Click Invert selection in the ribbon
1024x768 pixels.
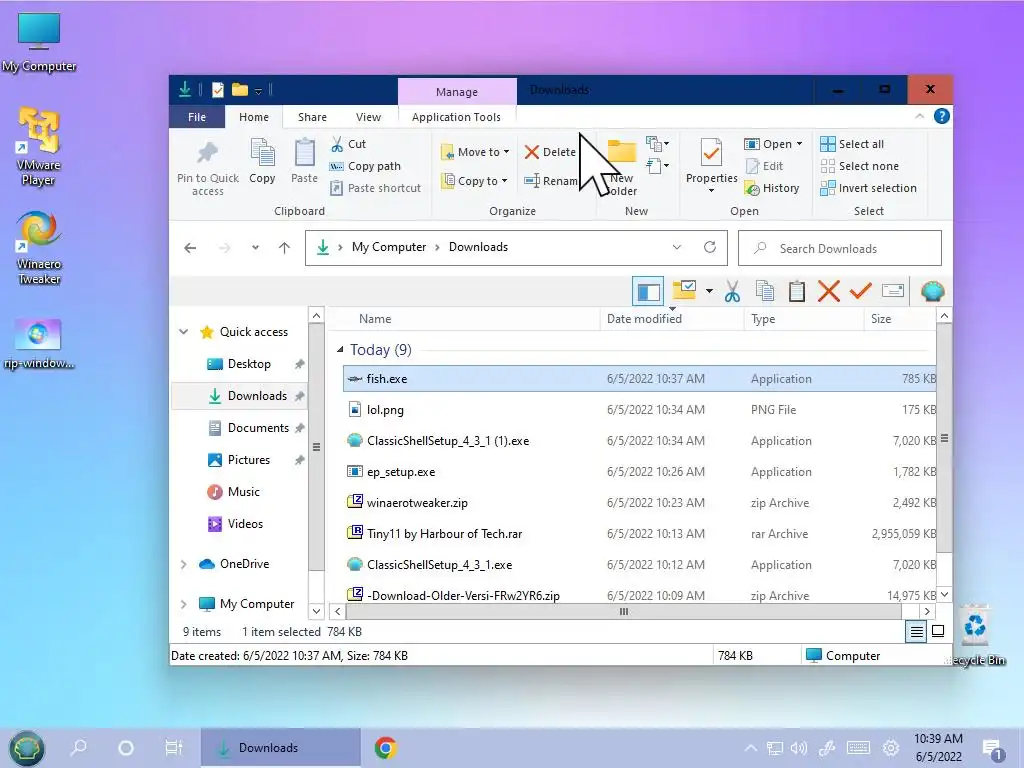pos(869,188)
